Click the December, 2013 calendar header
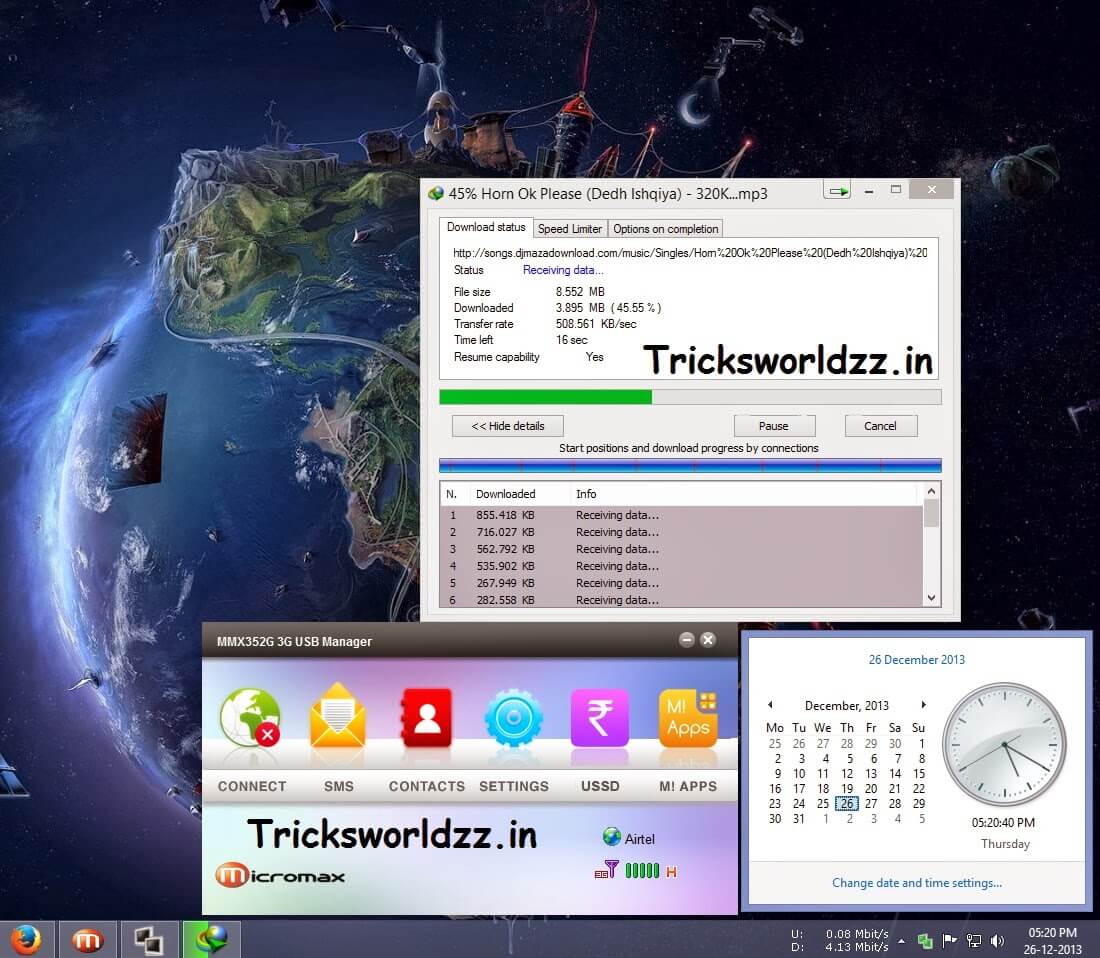Viewport: 1100px width, 958px height. click(847, 706)
